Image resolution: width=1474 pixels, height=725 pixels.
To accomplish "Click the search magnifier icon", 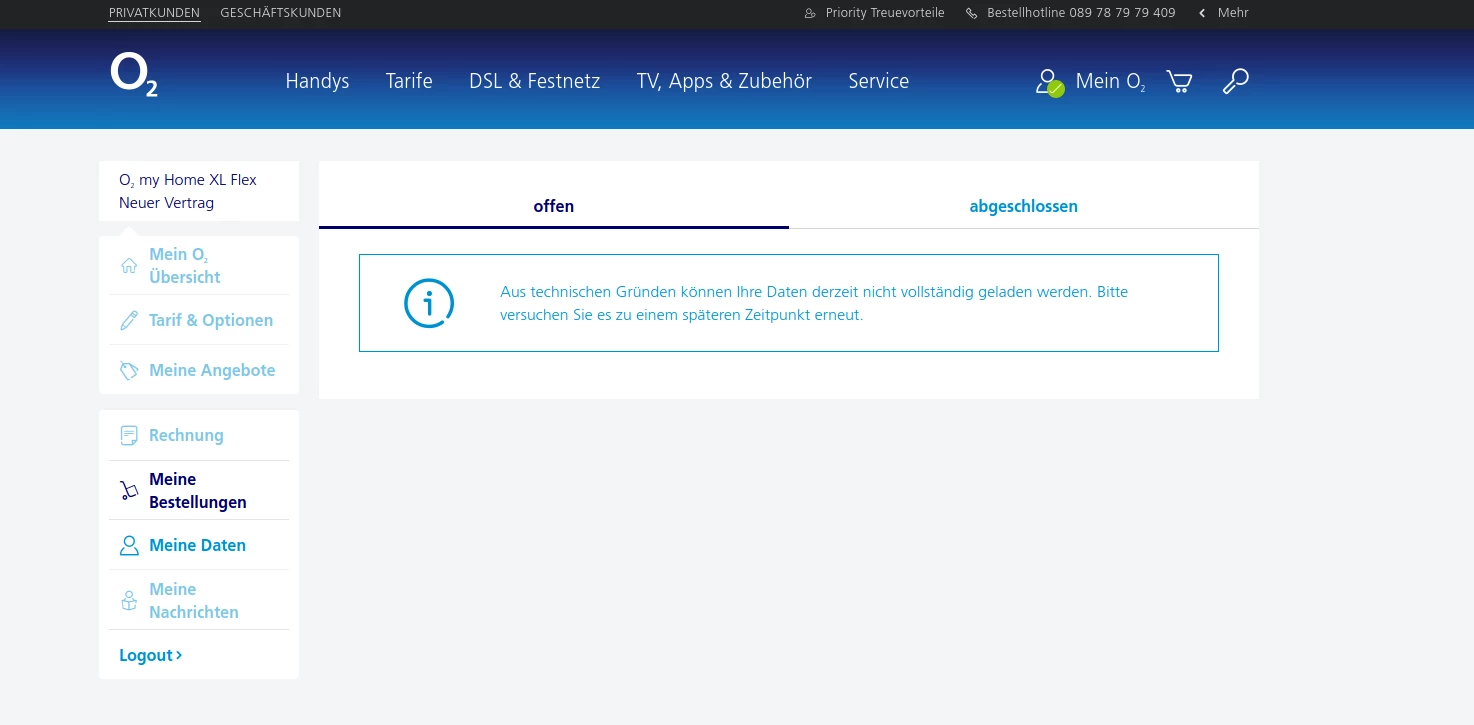I will 1236,82.
